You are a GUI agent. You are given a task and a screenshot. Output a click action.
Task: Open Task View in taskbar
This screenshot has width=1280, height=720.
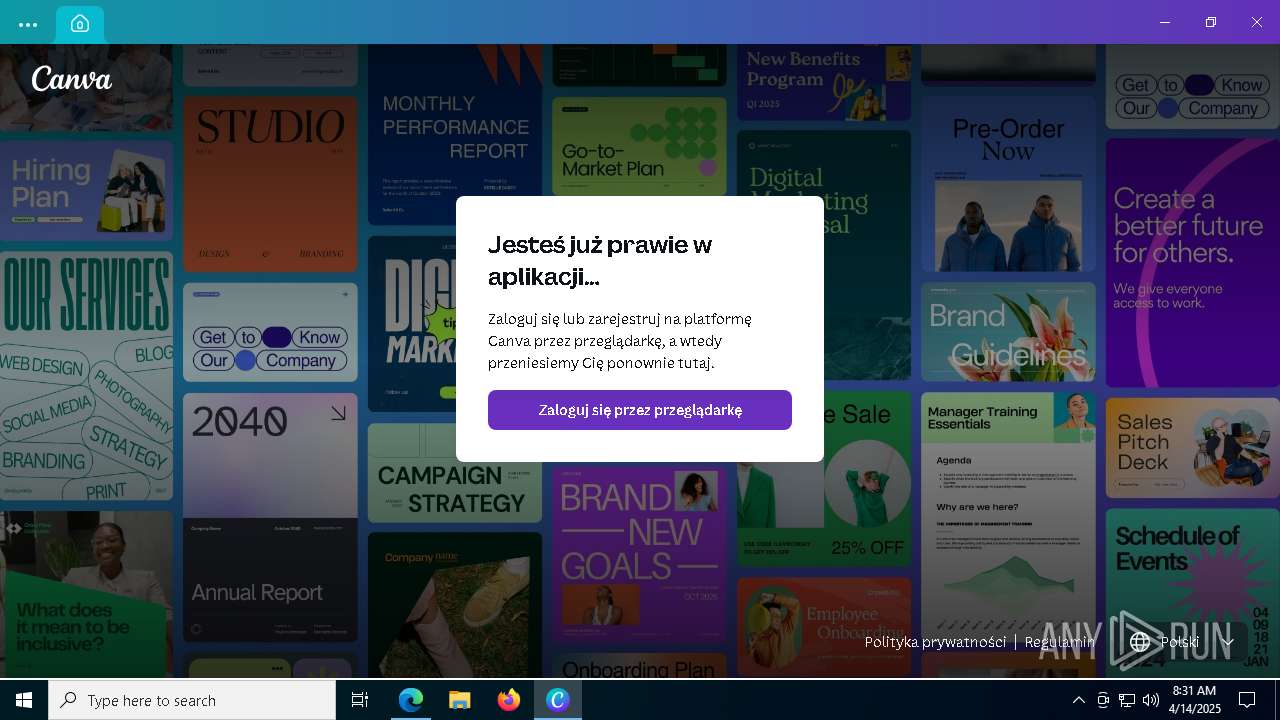click(360, 700)
